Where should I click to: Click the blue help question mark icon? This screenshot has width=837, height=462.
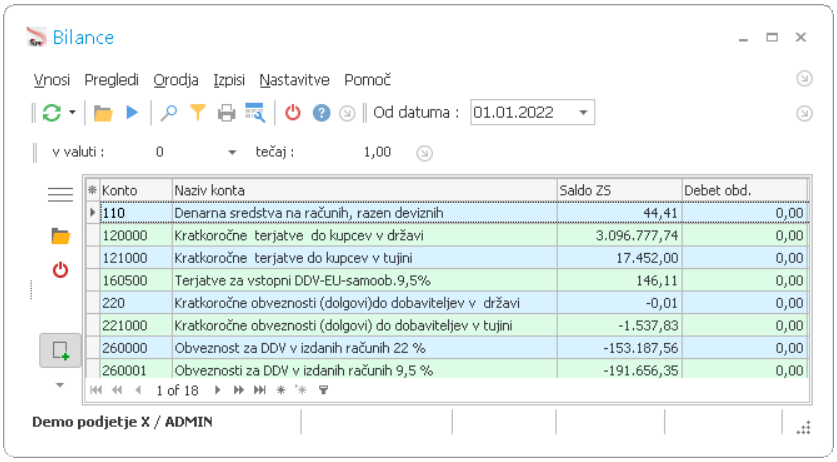coord(321,113)
